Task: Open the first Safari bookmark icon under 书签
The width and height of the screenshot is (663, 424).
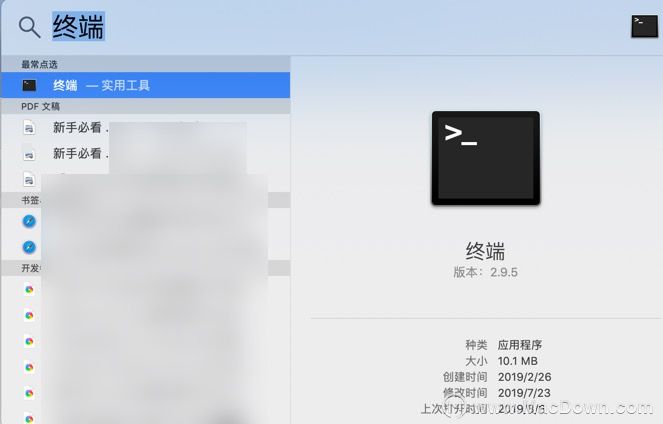Action: 29,221
